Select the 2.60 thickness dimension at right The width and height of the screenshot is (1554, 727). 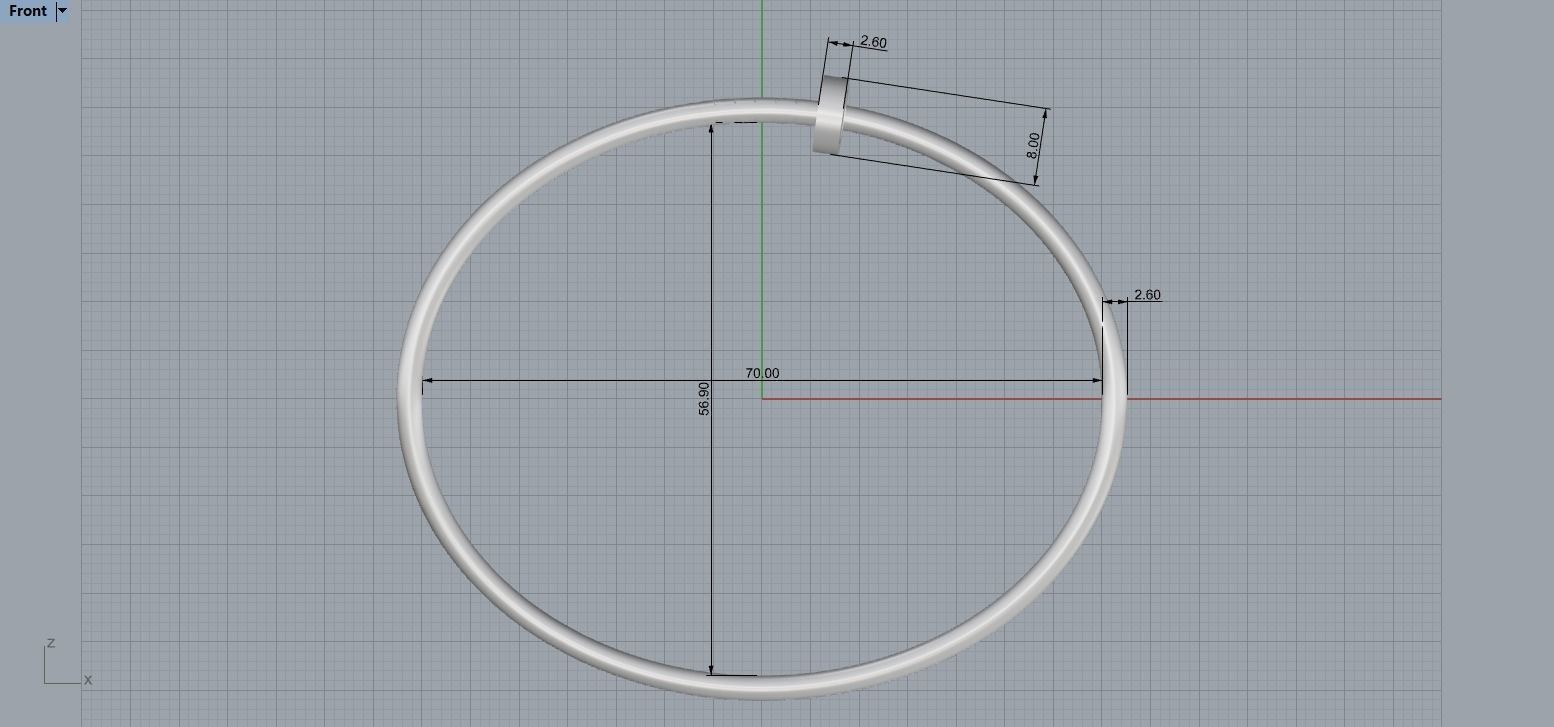click(x=1147, y=295)
